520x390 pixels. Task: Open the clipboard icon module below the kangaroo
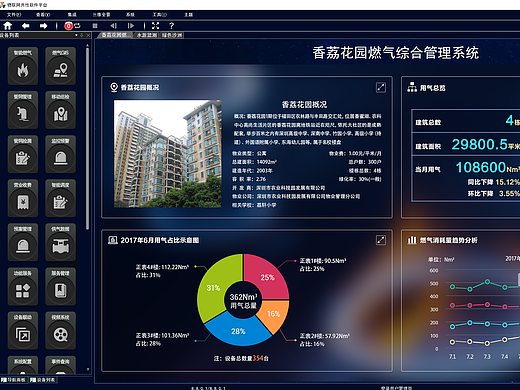pyautogui.click(x=23, y=154)
